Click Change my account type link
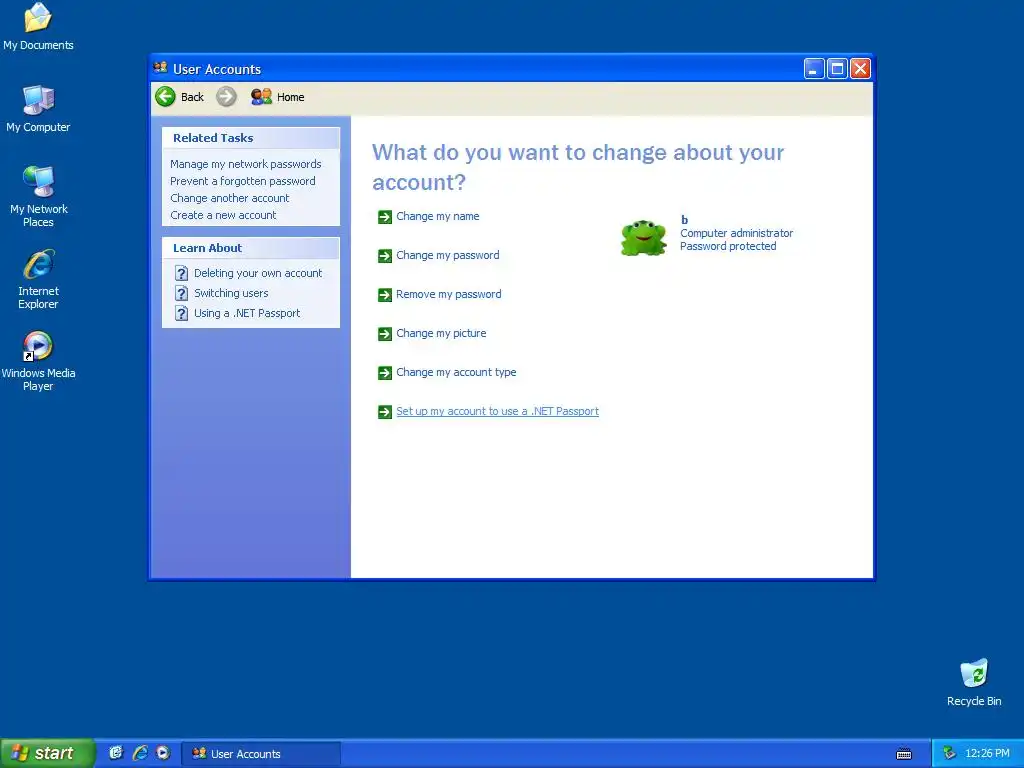 tap(456, 372)
